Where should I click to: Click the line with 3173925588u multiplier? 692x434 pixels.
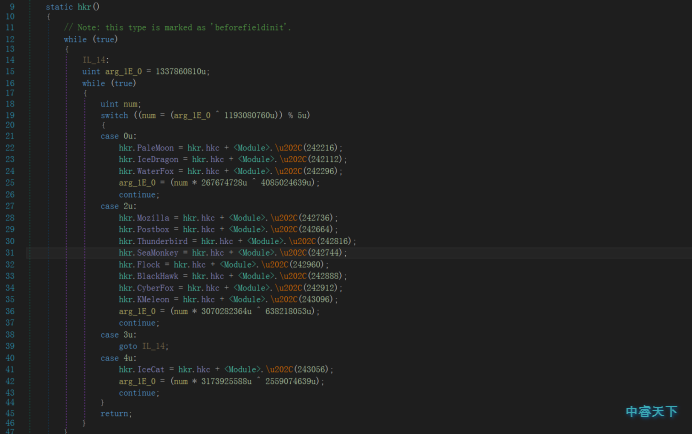[221, 381]
